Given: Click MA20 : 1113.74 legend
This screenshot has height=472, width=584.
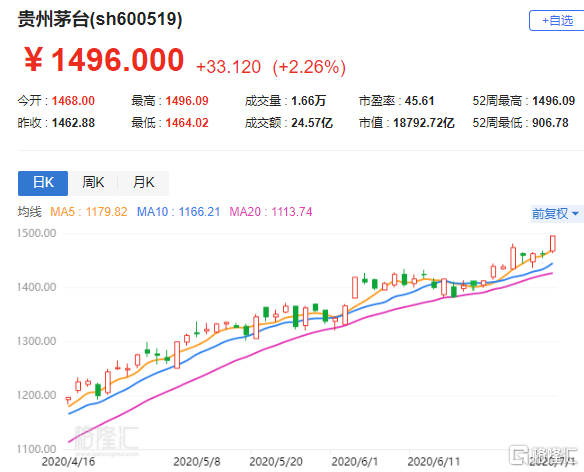Looking at the screenshot, I should (271, 212).
